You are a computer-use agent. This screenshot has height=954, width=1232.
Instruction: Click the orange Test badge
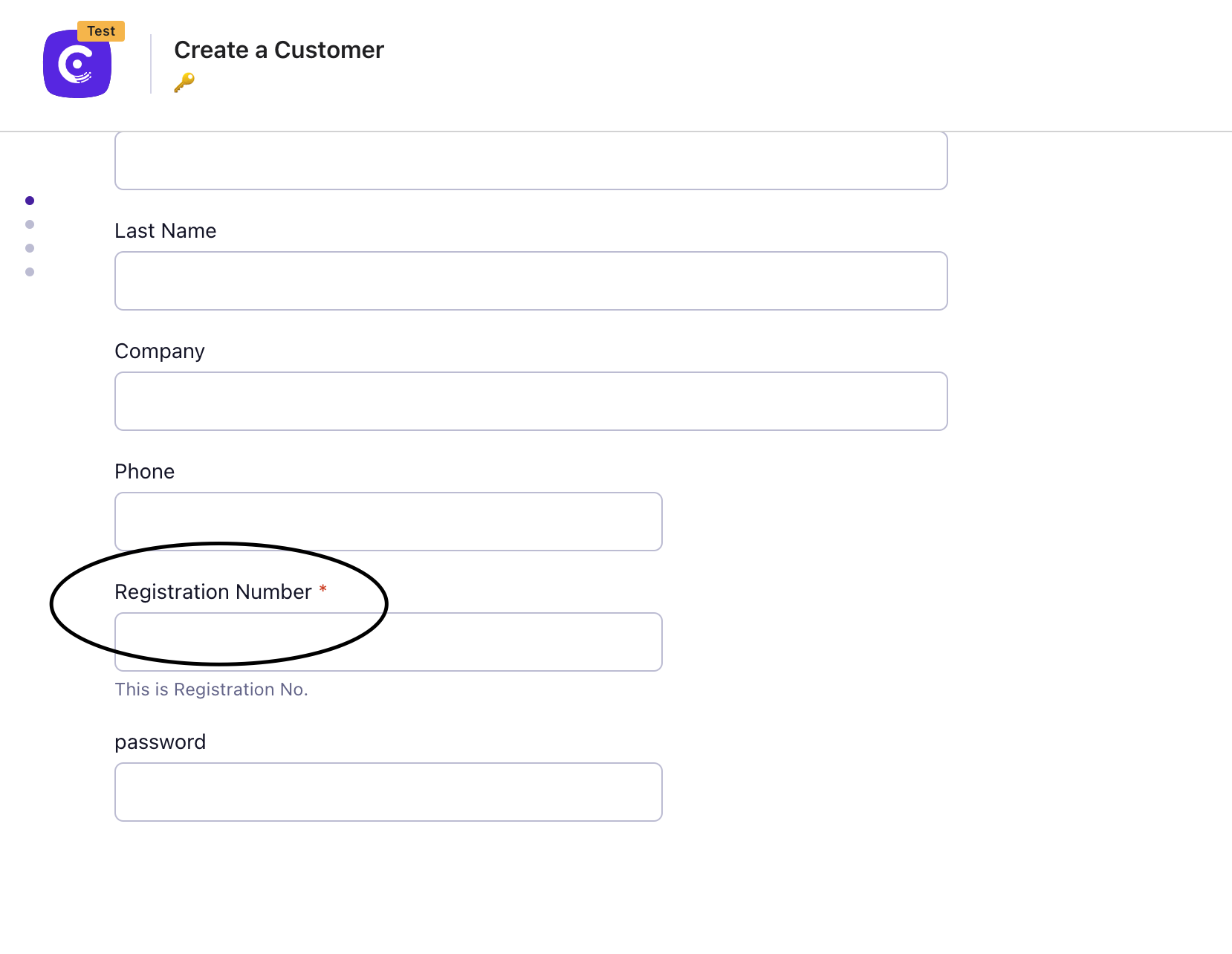coord(101,31)
